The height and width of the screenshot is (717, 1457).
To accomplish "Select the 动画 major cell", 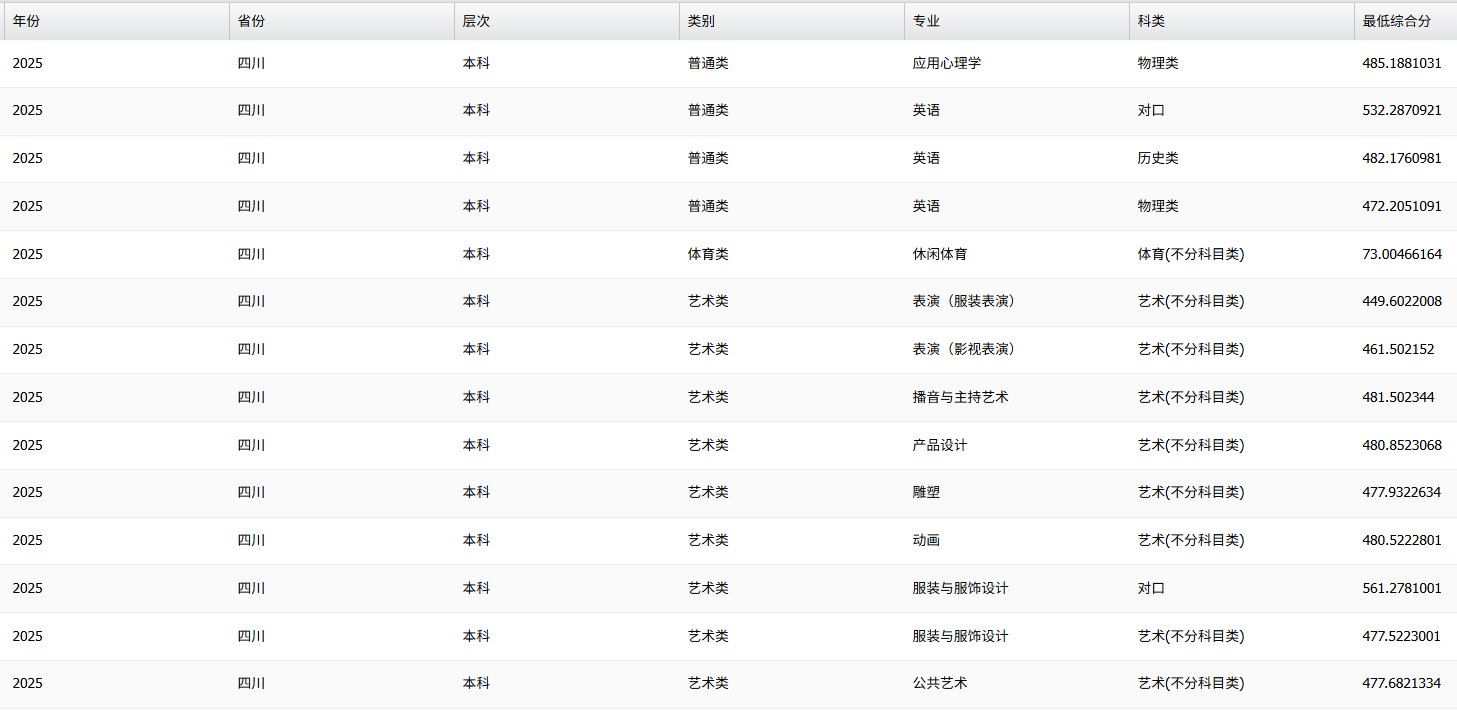I will (926, 540).
